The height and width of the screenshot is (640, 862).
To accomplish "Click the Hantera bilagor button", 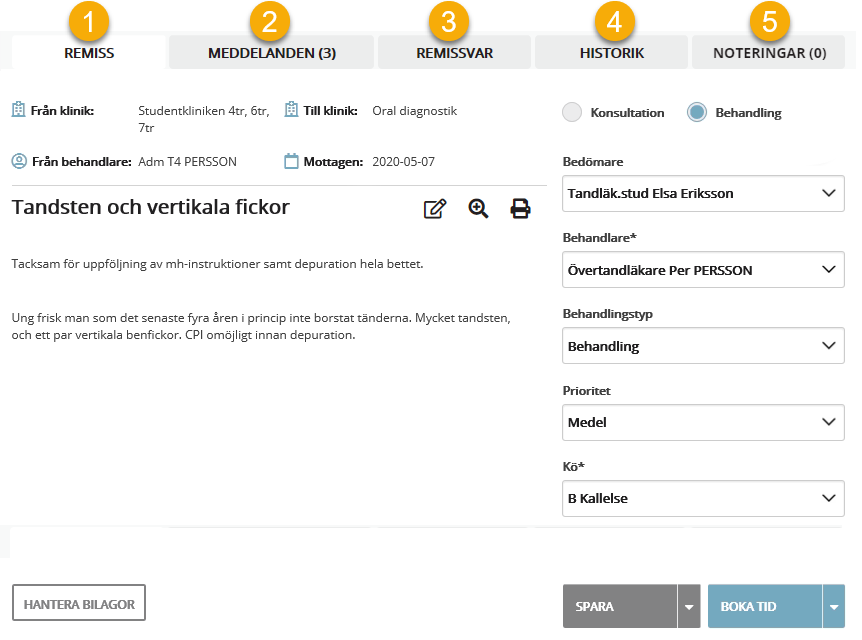I will click(79, 604).
